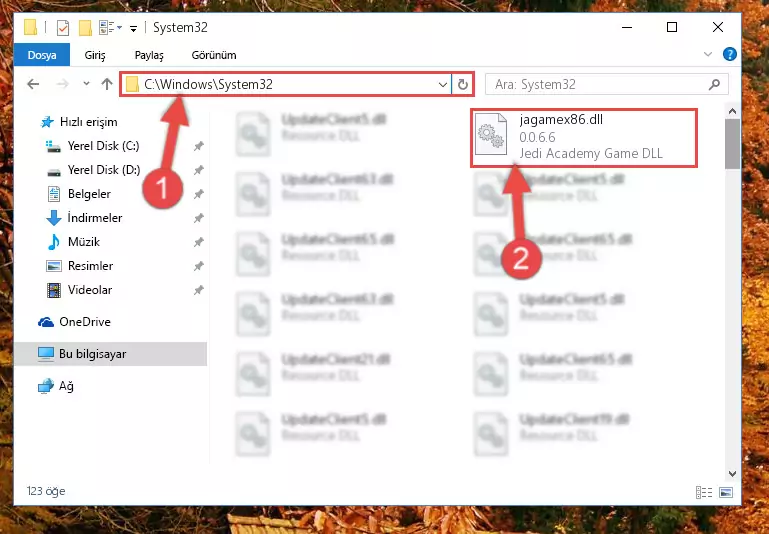Image resolution: width=769 pixels, height=534 pixels.
Task: Open the Dosya file menu tab
Action: pos(42,55)
